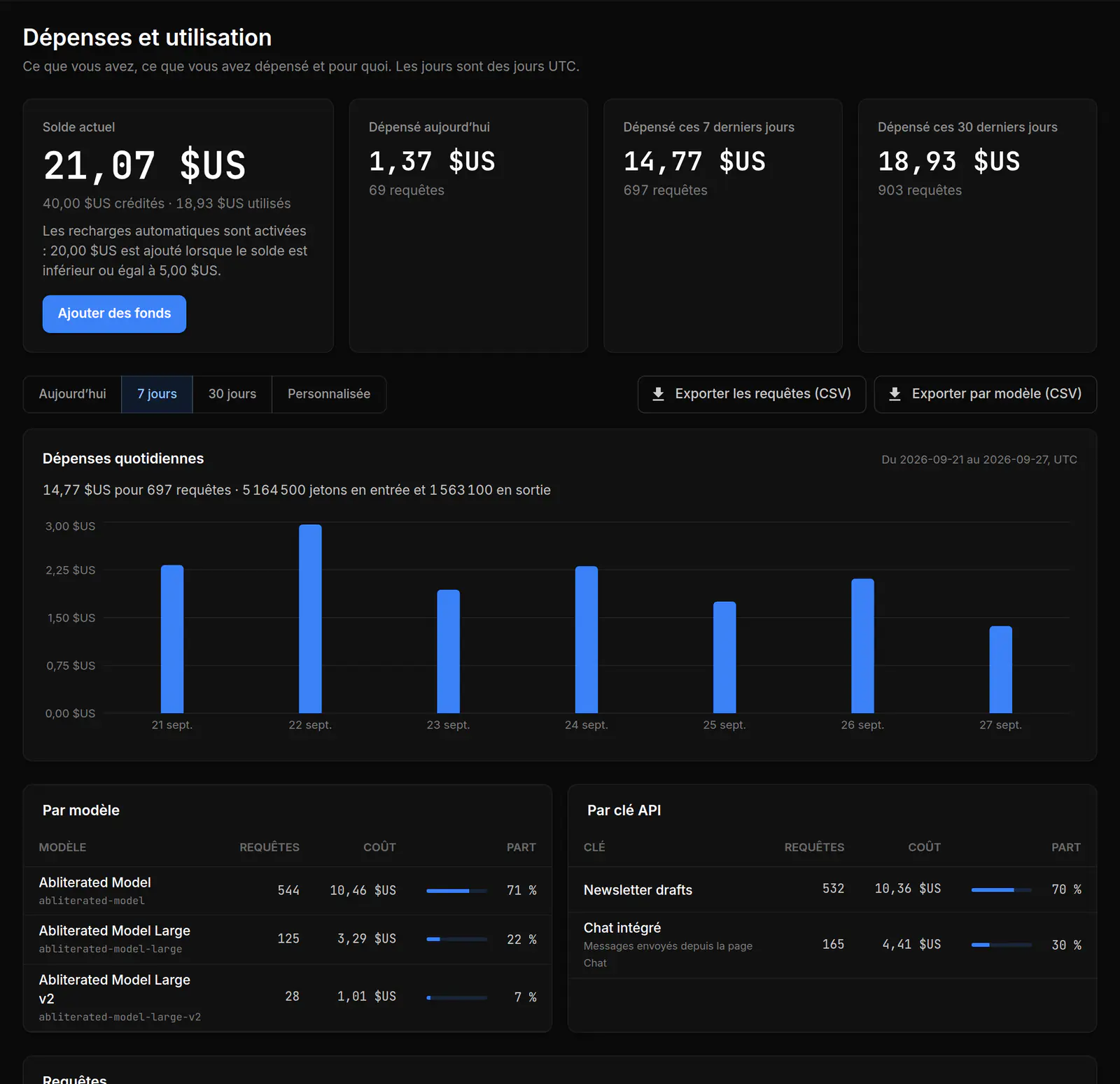Click the Newsletter drafts key name
1120x1084 pixels.
coord(638,890)
